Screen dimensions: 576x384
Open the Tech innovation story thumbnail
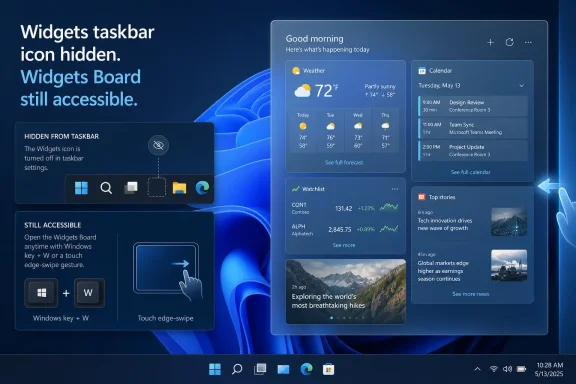509,222
